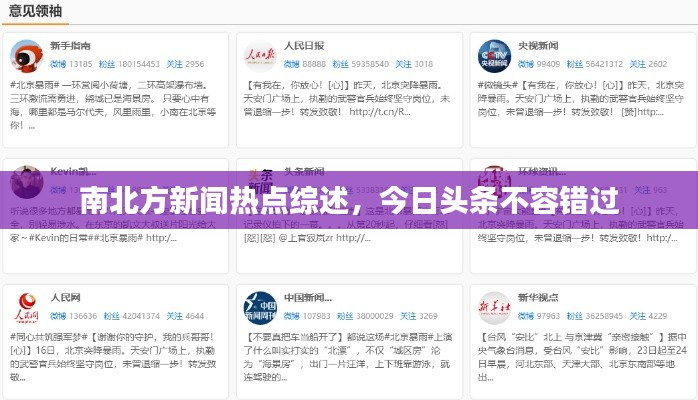Open http://t.cn/R... link in 人民日报 post
Screen dimensions: 698x400
pos(380,112)
